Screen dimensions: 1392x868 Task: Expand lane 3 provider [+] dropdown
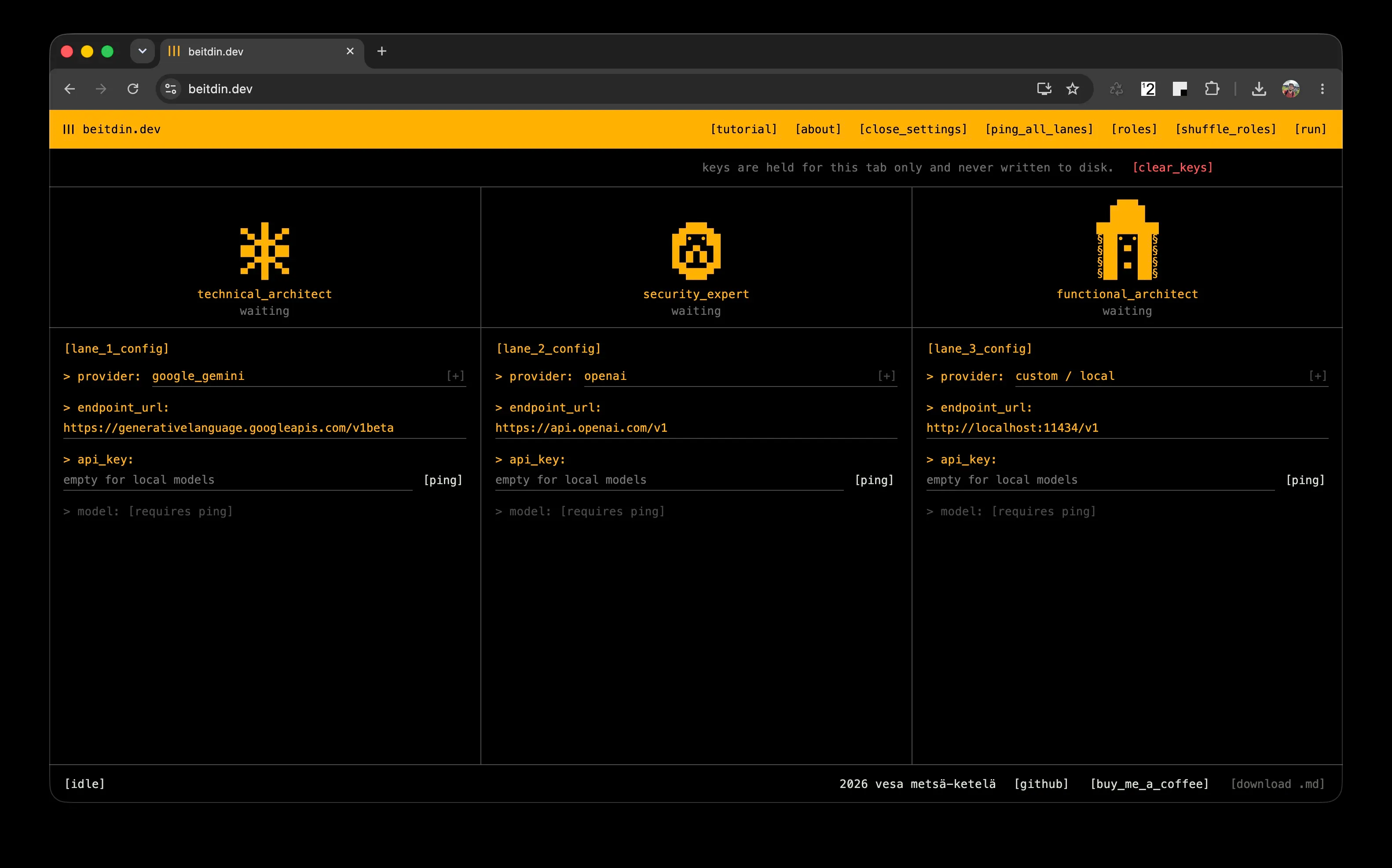(x=1318, y=376)
